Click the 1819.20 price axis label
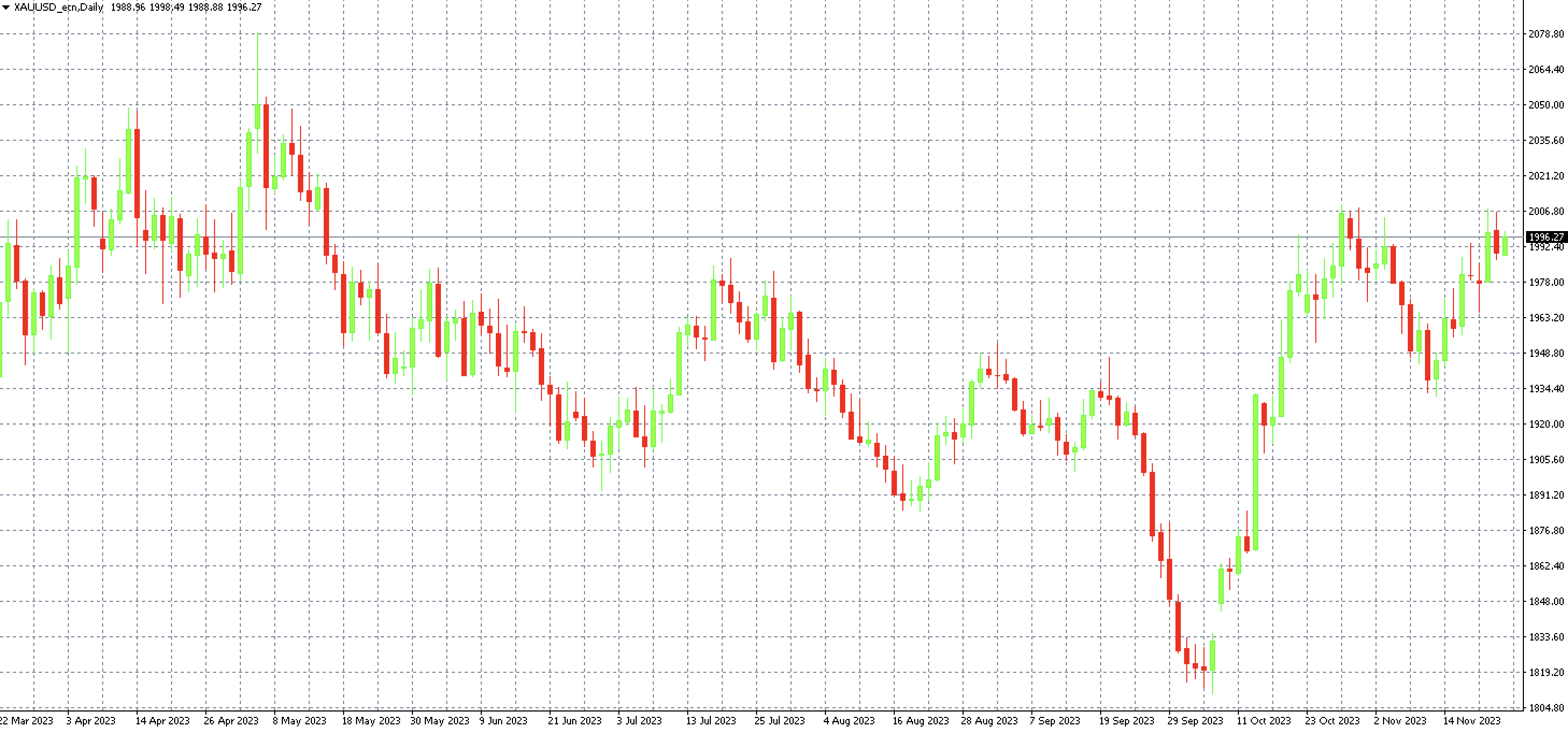The image size is (1568, 733). (1546, 672)
